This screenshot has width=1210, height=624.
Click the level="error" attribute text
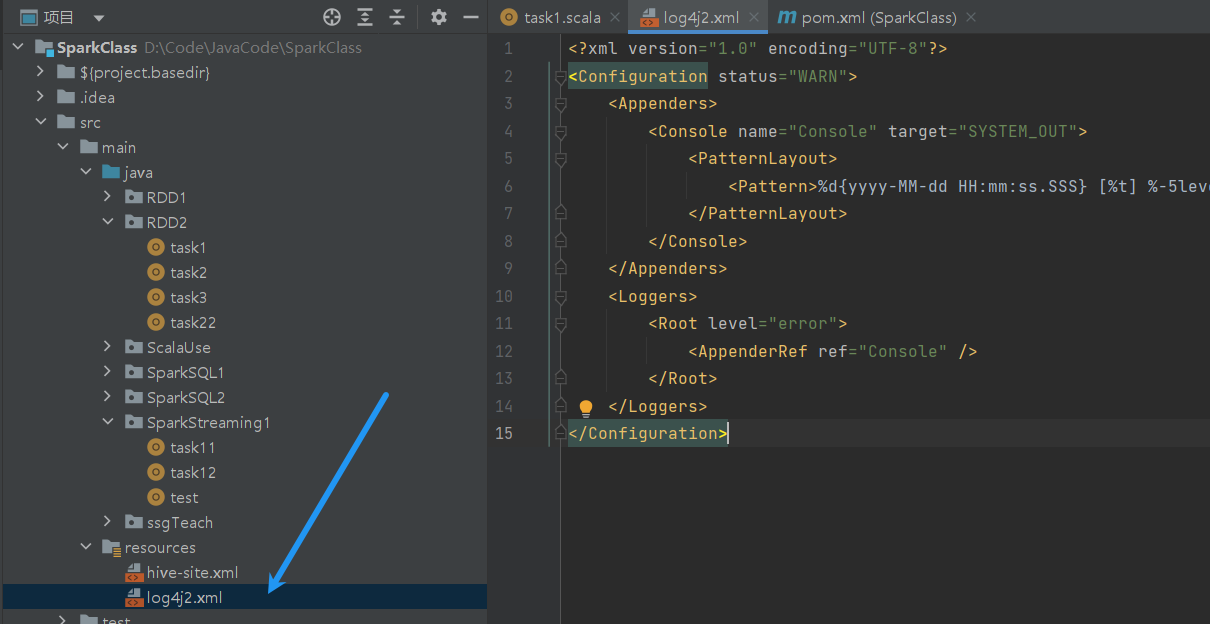tap(773, 324)
